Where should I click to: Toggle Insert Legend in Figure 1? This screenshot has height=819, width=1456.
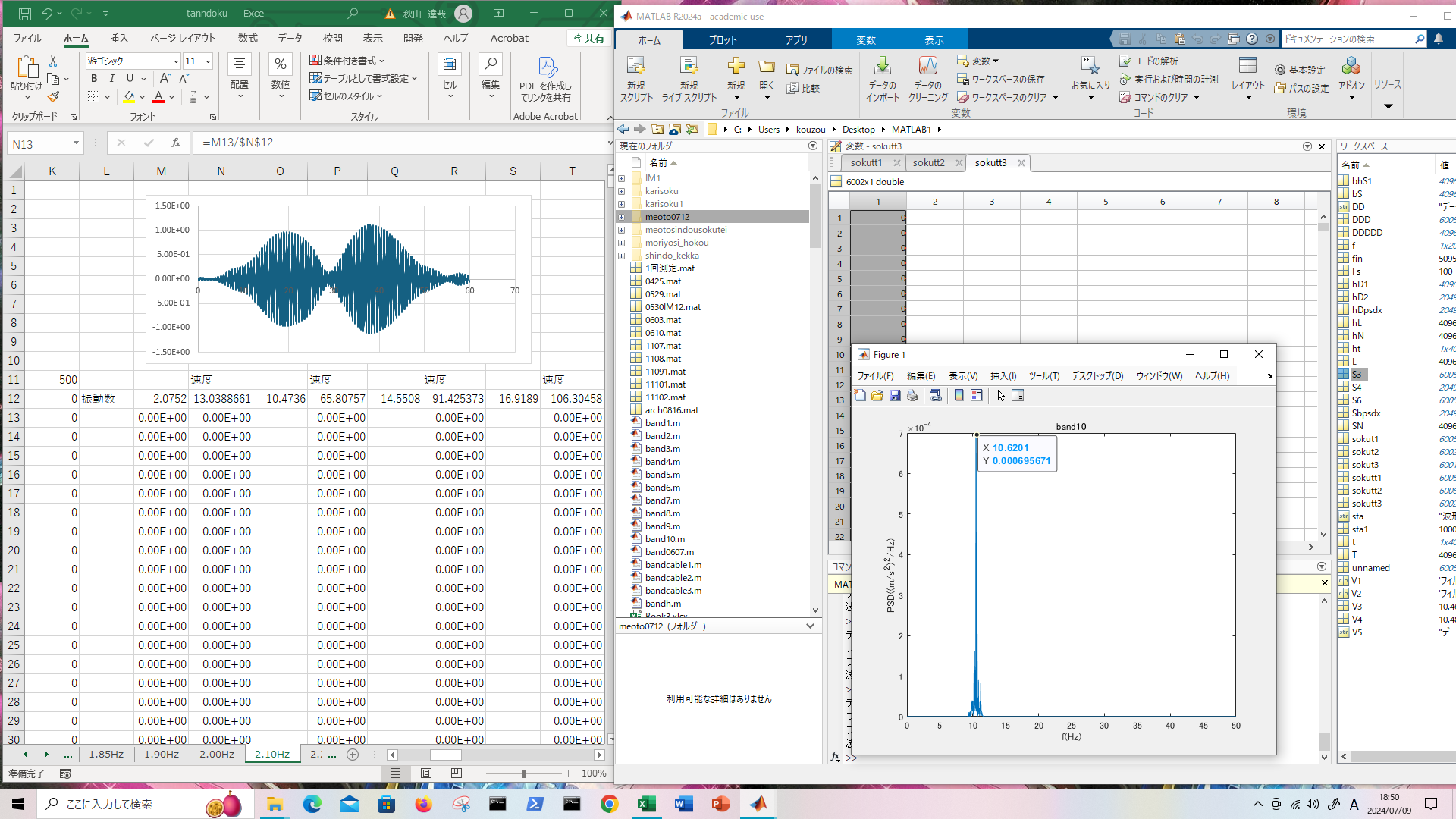[977, 395]
